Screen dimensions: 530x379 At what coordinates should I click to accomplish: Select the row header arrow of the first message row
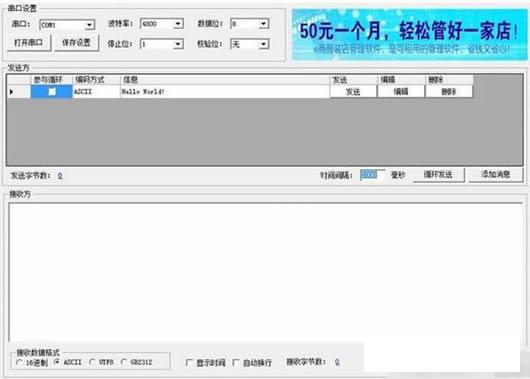point(19,92)
